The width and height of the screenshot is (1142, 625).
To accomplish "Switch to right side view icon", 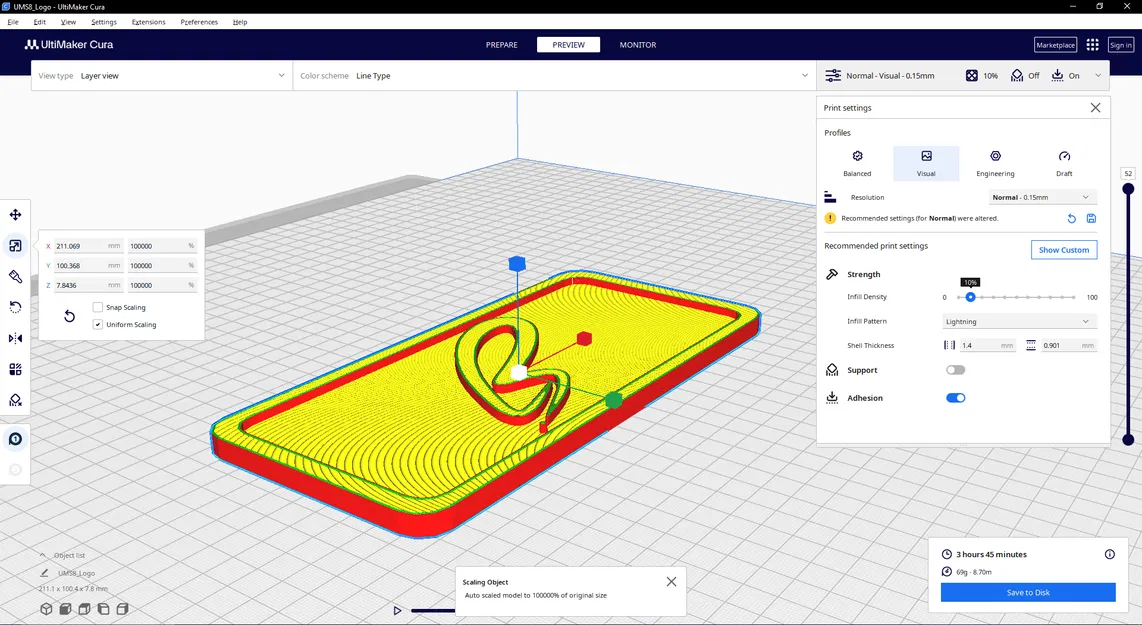I will click(122, 609).
